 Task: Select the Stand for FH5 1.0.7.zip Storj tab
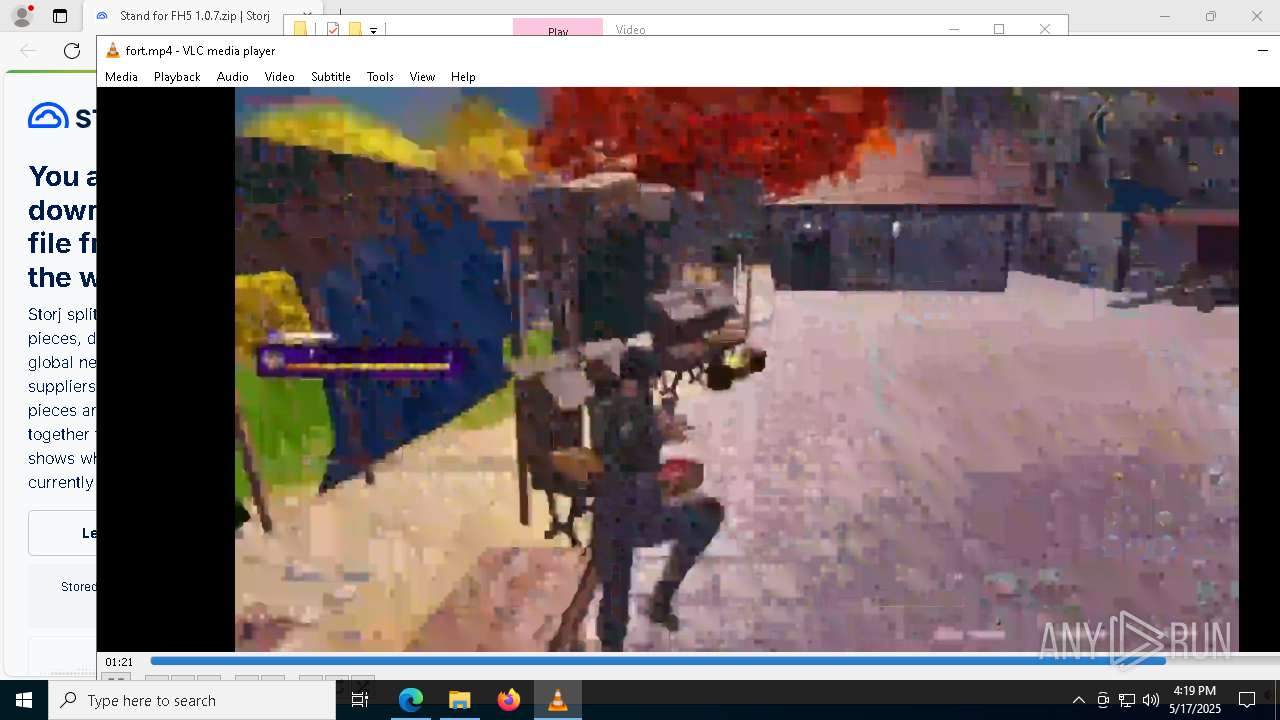click(195, 16)
